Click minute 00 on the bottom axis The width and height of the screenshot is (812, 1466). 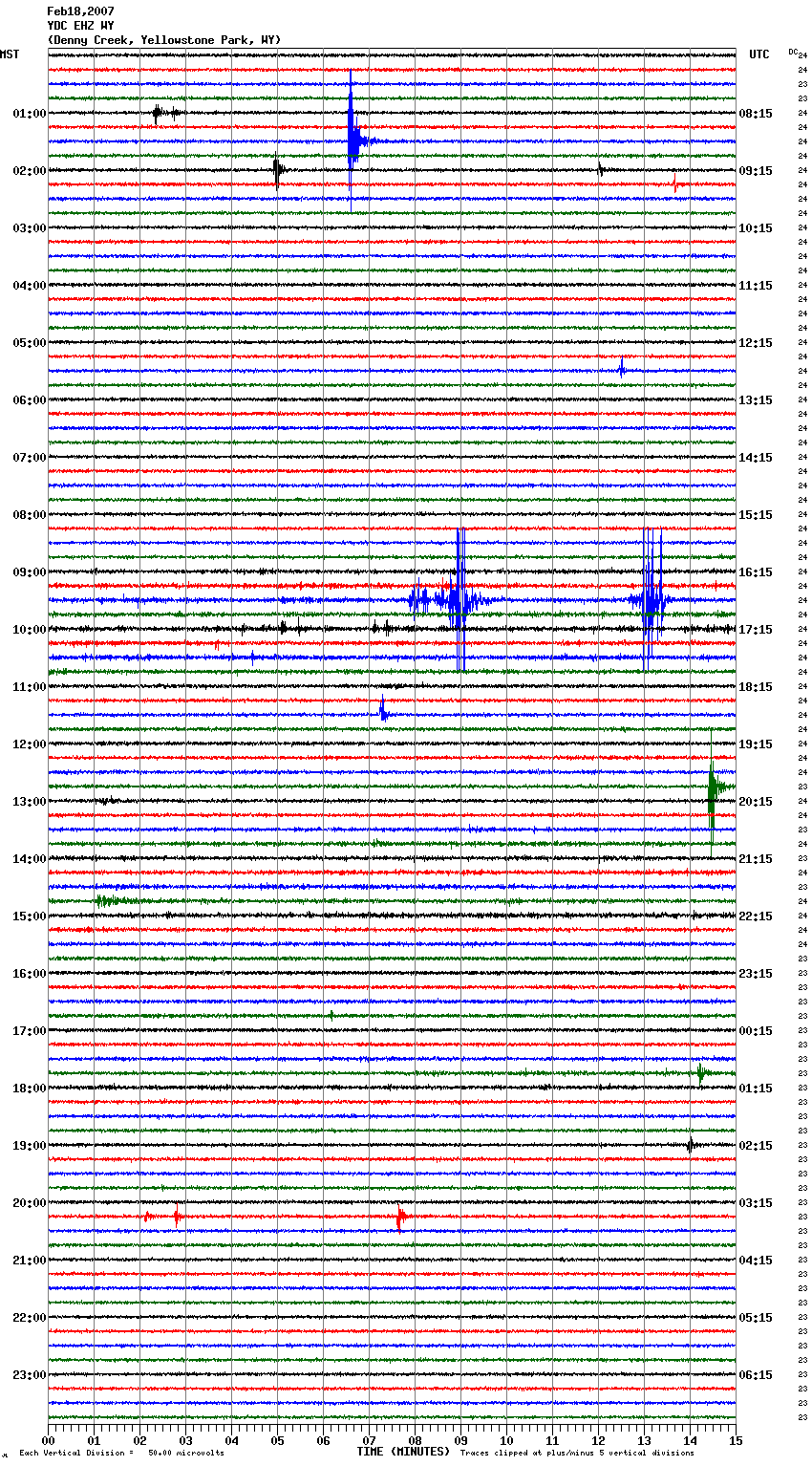tap(48, 1440)
